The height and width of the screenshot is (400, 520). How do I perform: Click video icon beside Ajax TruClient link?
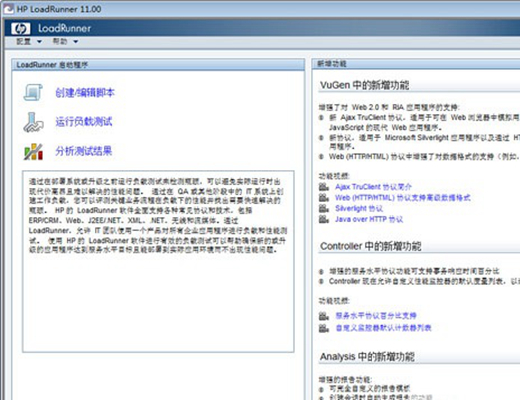324,187
